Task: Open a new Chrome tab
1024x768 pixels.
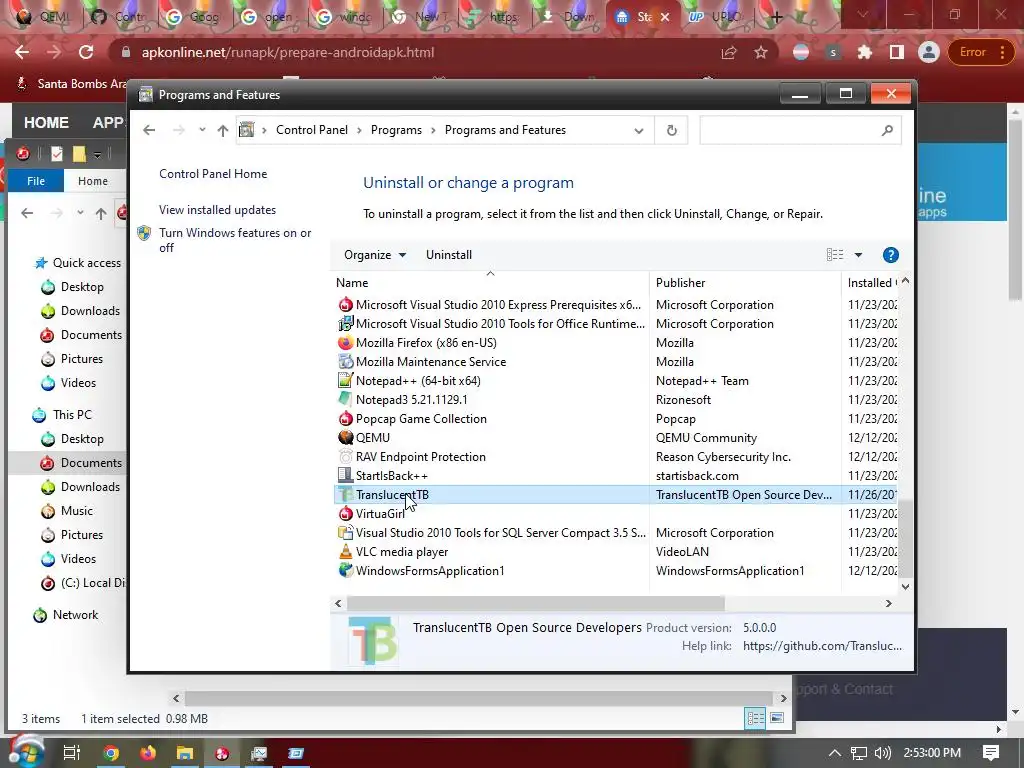Action: tap(776, 17)
